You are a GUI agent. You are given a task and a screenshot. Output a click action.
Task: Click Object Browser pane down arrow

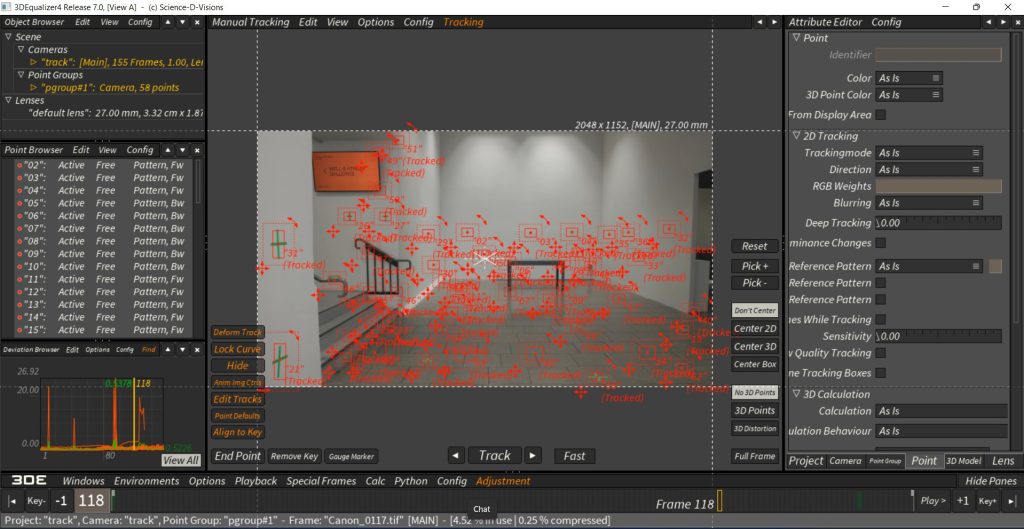182,22
